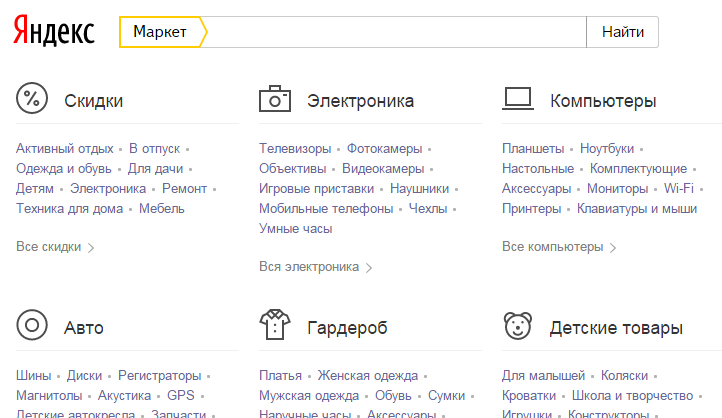The image size is (722, 418).
Task: Go to Чехлы category
Action: tap(428, 209)
